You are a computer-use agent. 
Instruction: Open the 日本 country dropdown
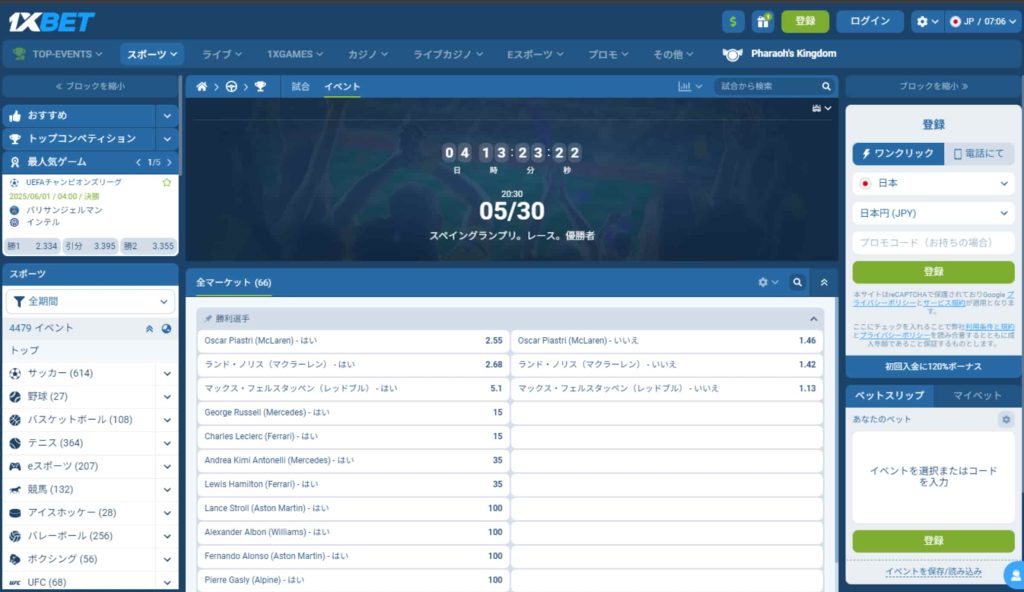[x=933, y=184]
